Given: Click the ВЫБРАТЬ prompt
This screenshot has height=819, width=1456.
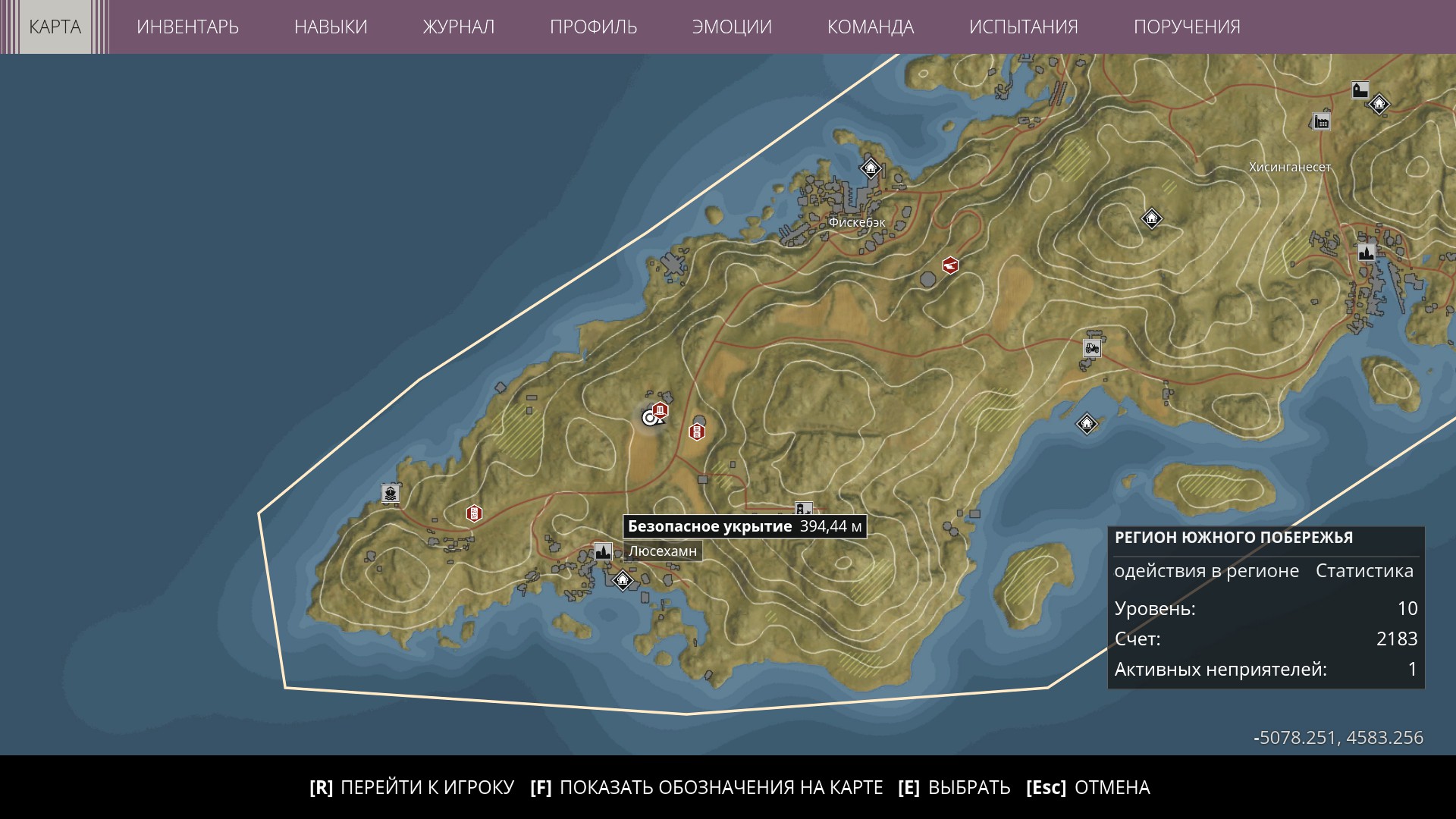Looking at the screenshot, I should pyautogui.click(x=954, y=787).
